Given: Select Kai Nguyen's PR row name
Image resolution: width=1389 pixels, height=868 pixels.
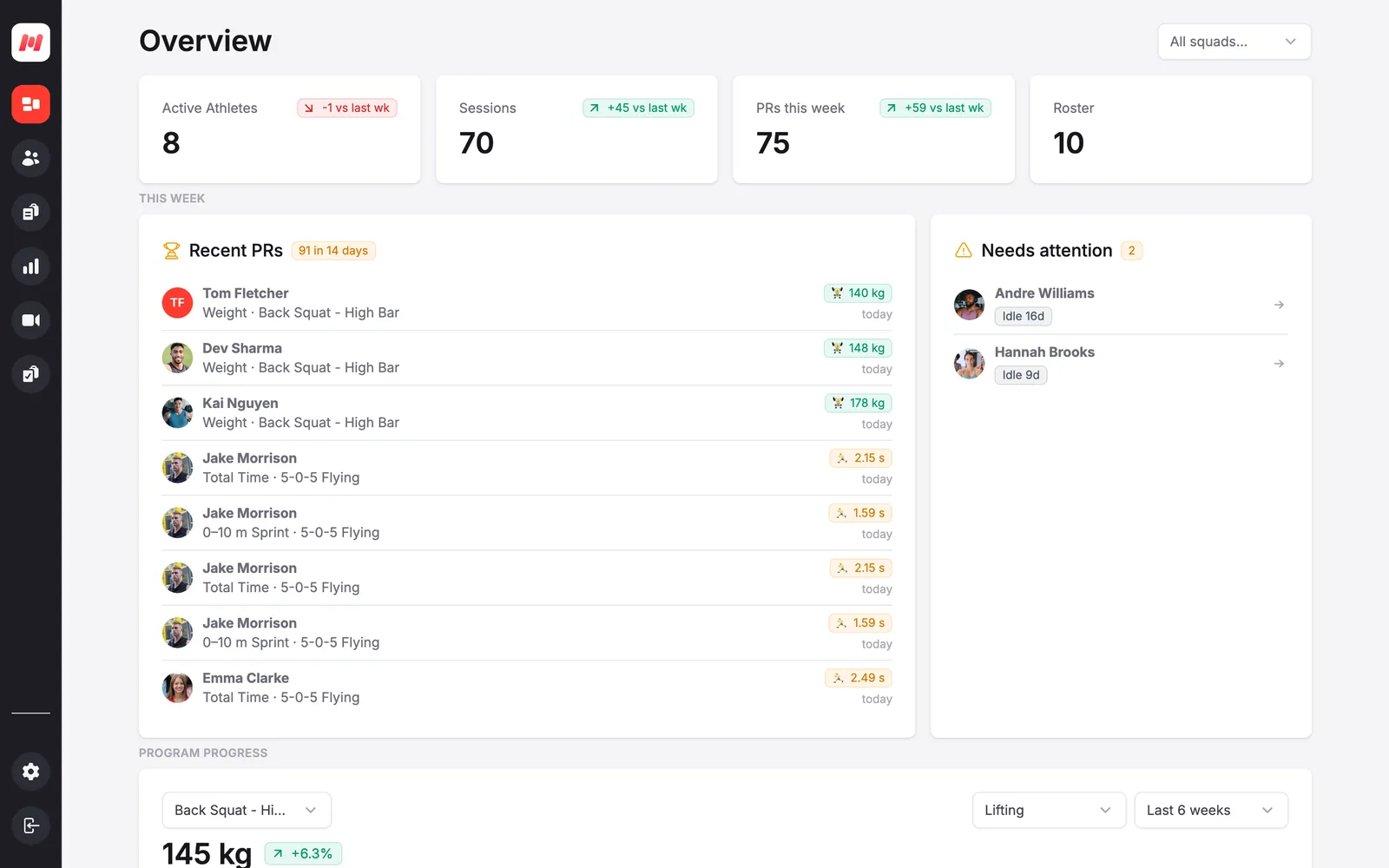Looking at the screenshot, I should (240, 403).
